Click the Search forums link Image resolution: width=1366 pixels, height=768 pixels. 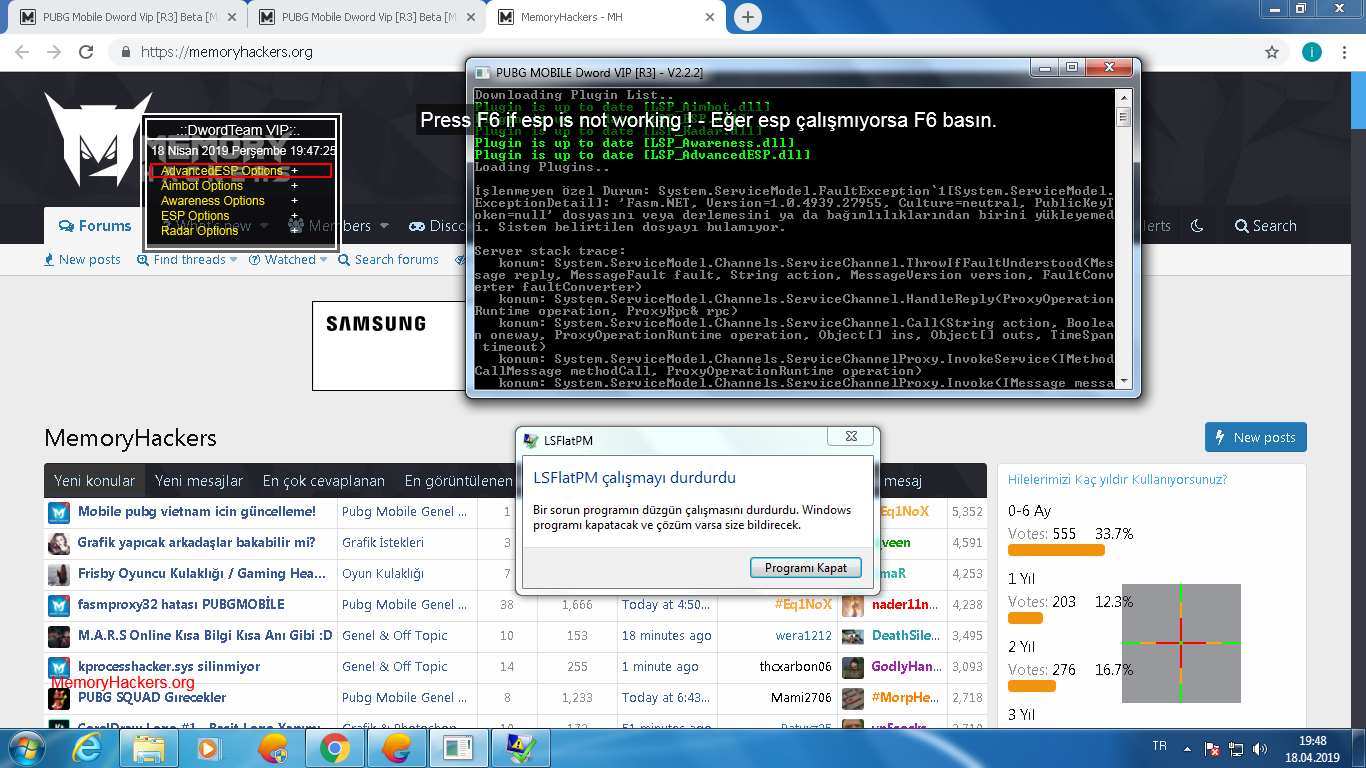click(389, 260)
